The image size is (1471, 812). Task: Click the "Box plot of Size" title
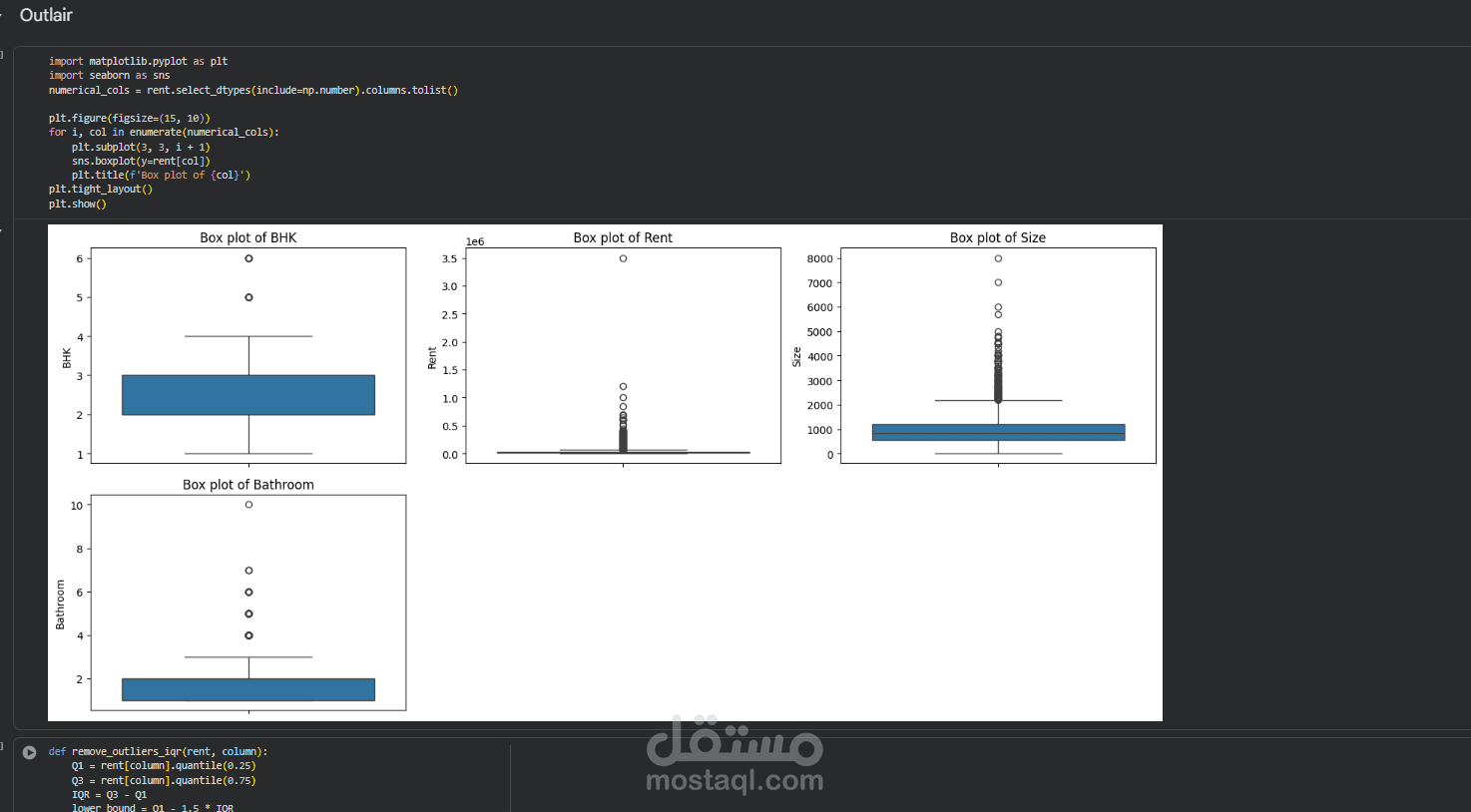tap(998, 237)
